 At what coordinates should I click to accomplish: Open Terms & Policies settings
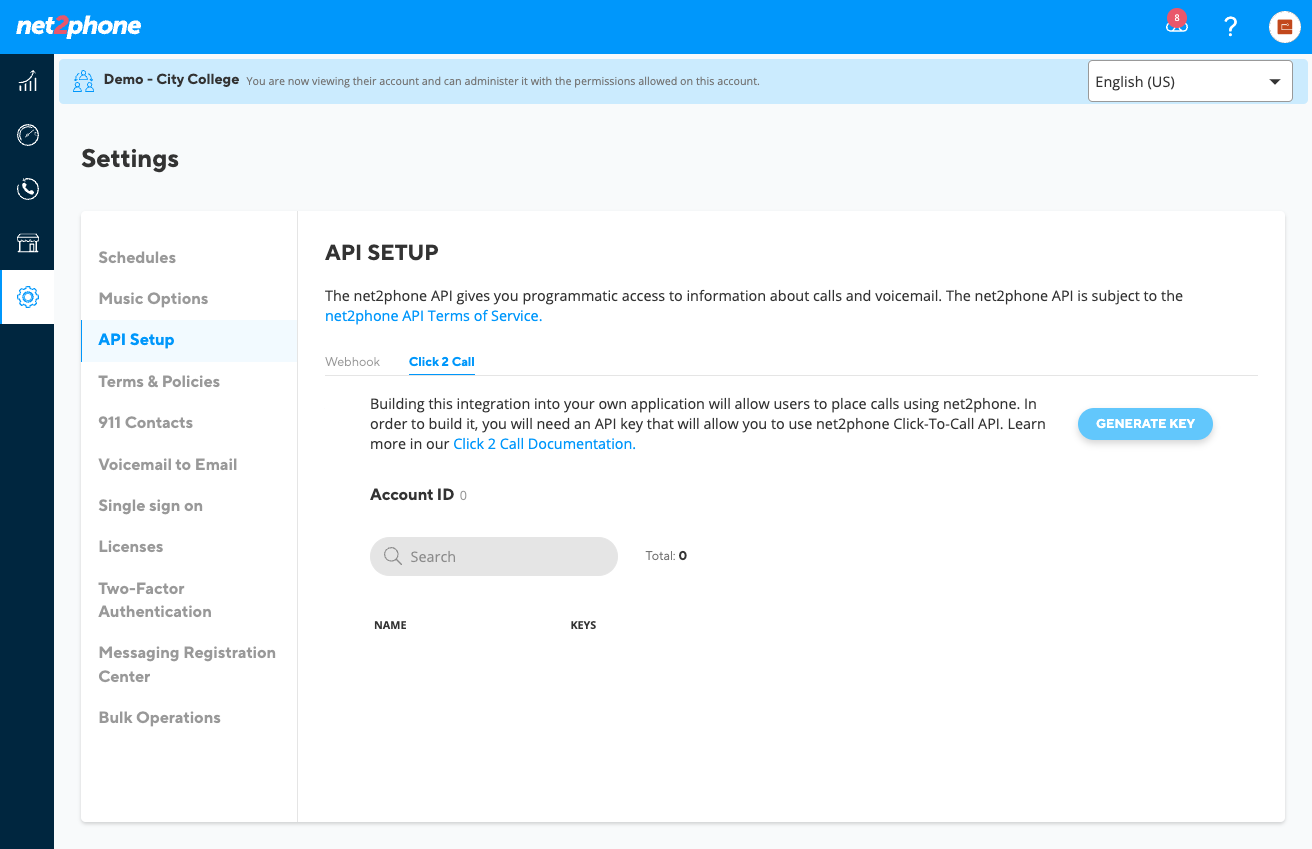pyautogui.click(x=159, y=381)
